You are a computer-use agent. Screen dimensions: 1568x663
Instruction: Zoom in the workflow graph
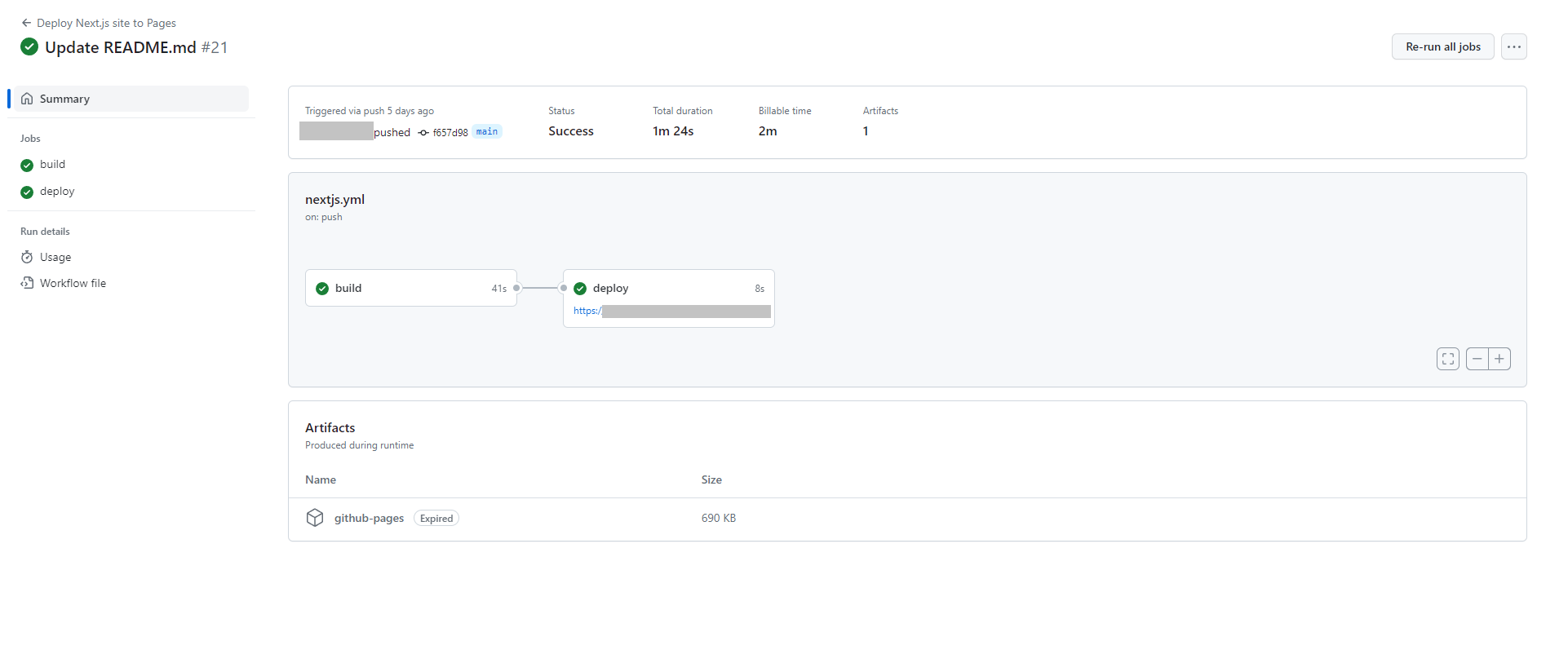(x=1499, y=359)
